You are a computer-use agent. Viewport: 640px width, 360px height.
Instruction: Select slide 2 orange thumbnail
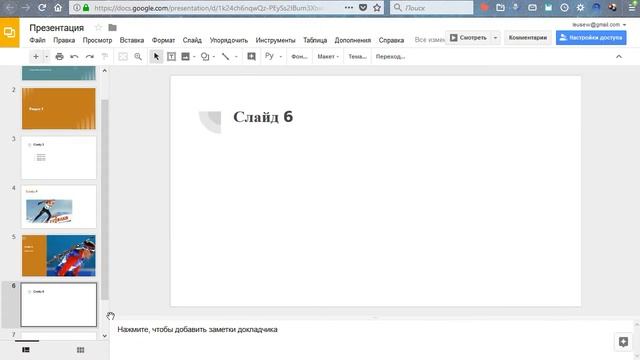pos(59,109)
